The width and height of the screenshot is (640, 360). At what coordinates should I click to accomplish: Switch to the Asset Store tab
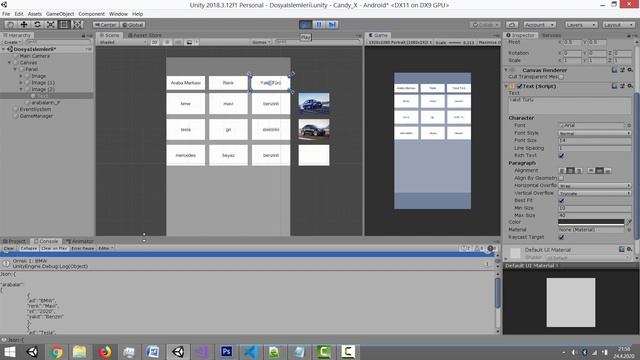(x=145, y=35)
